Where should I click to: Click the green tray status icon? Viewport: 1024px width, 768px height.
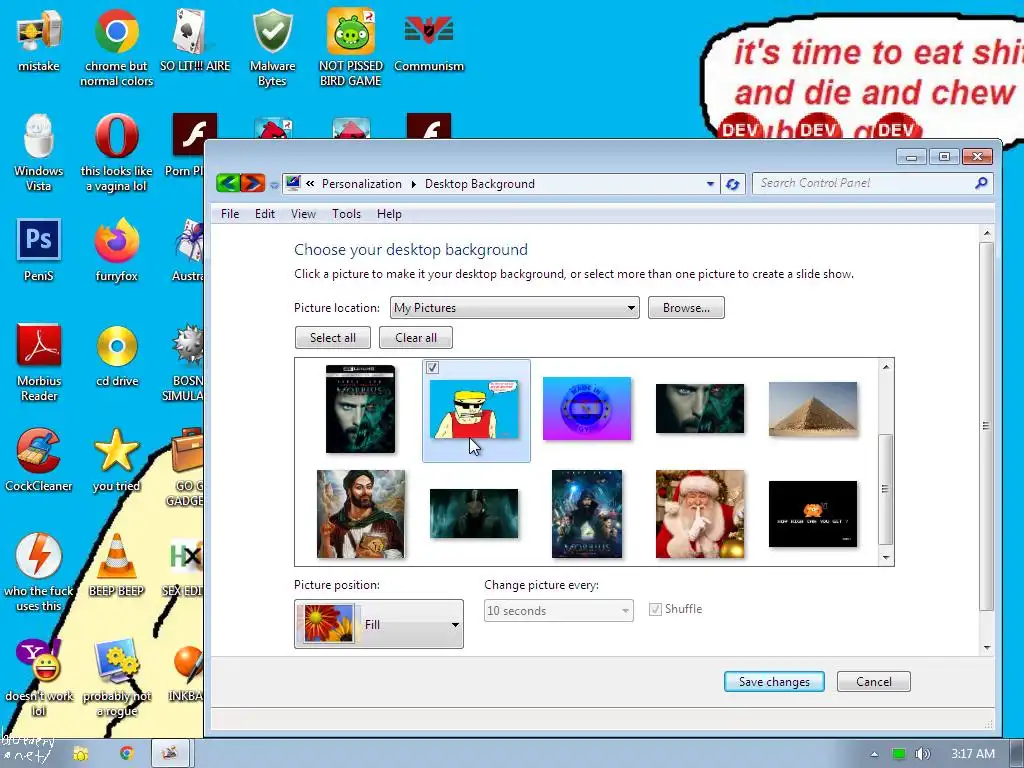click(899, 754)
